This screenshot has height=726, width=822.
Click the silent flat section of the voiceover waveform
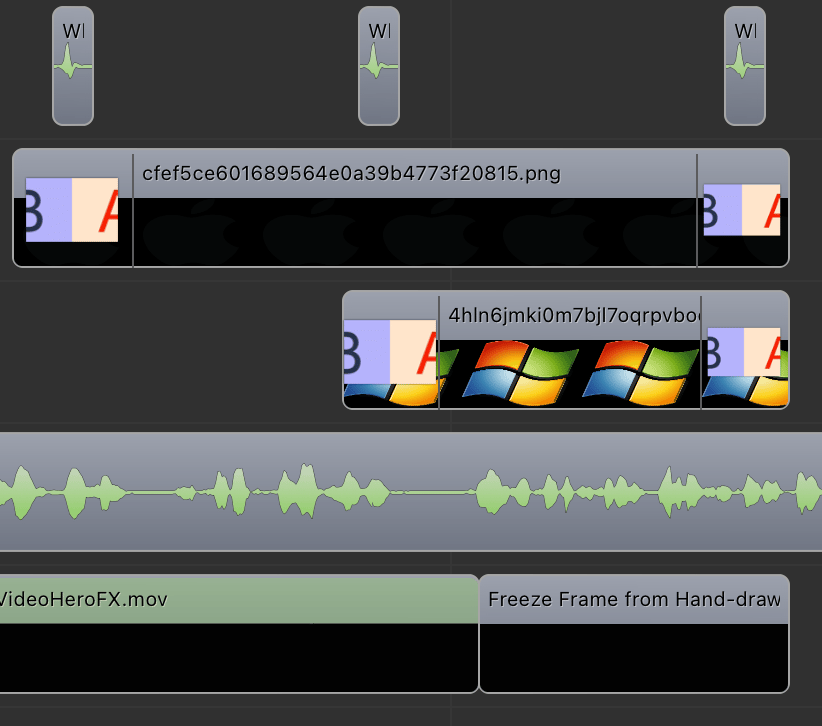[x=433, y=492]
